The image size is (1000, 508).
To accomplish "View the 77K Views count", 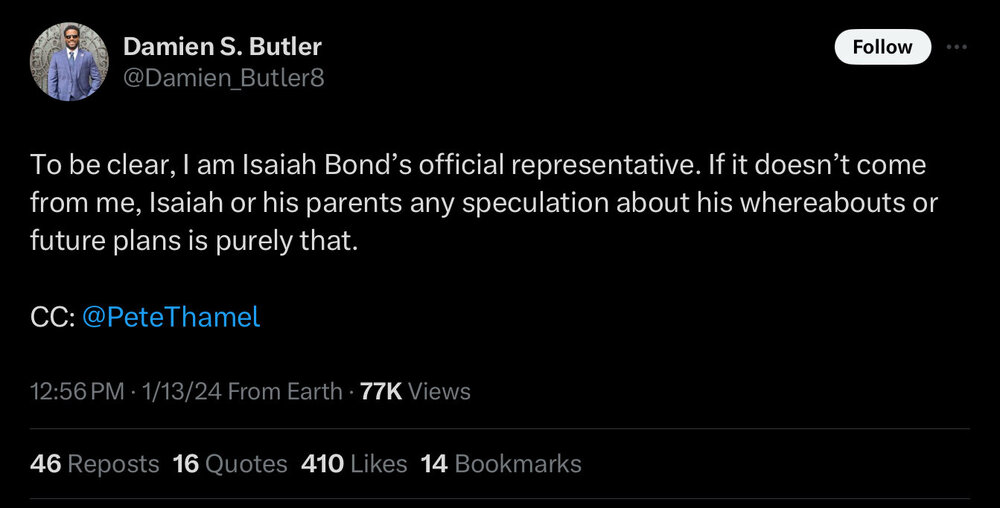I will click(415, 391).
